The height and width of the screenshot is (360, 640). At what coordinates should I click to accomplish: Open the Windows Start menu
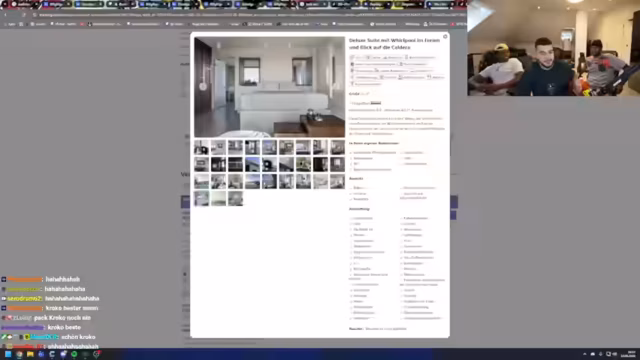(8, 354)
